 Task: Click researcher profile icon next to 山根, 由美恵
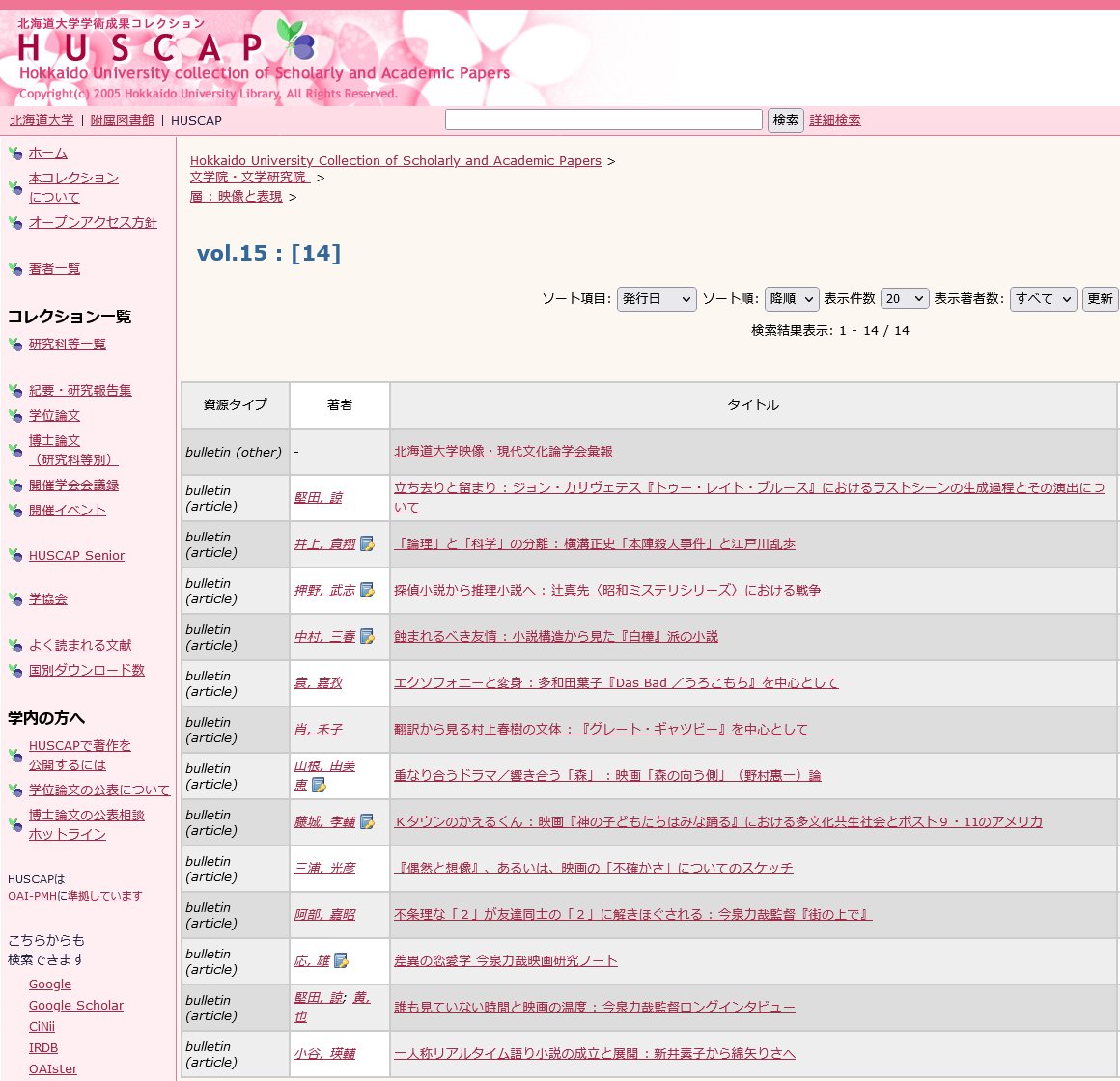coord(320,786)
